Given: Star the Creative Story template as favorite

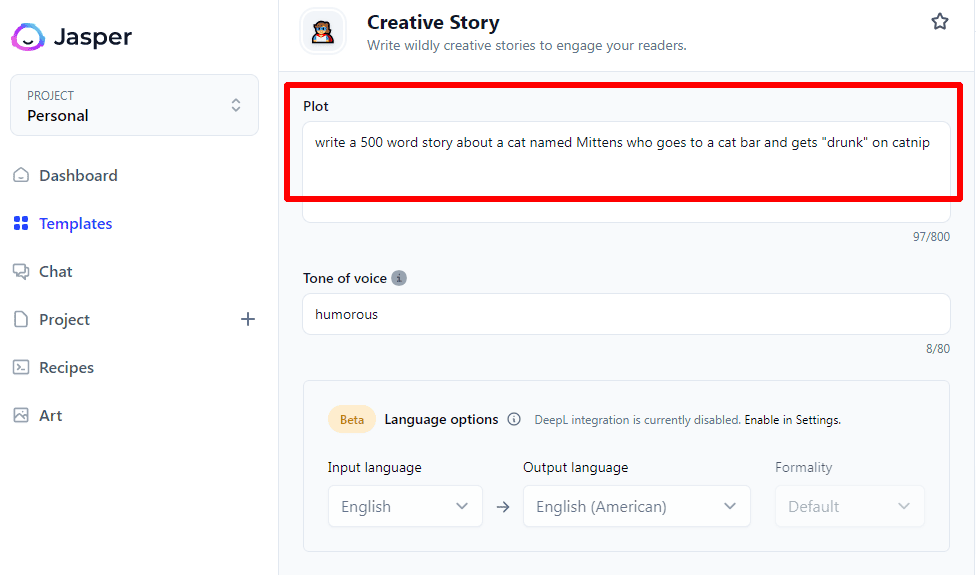Looking at the screenshot, I should click(939, 21).
